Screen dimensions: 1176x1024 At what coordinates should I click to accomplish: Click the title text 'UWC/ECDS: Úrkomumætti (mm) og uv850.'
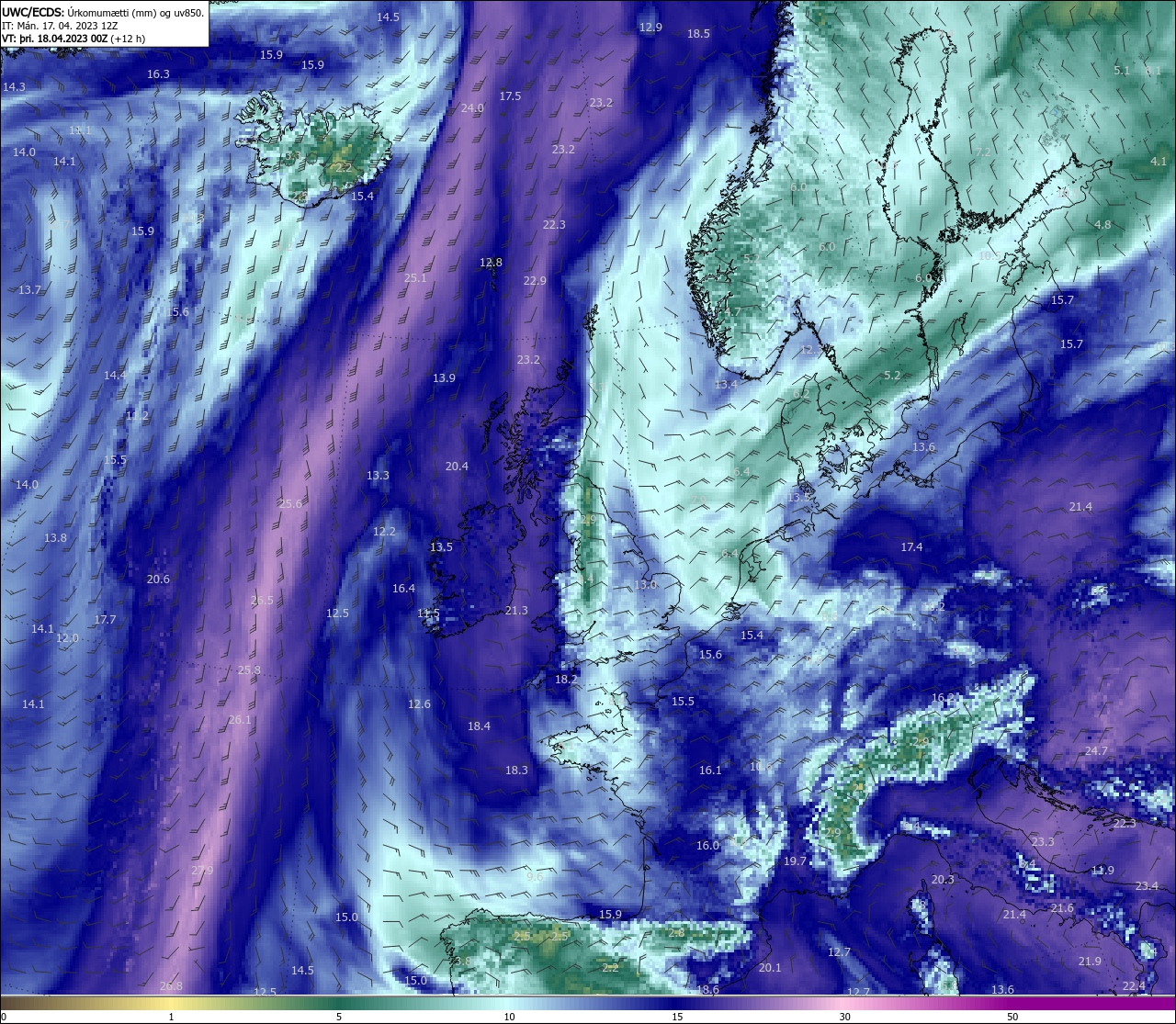(103, 13)
